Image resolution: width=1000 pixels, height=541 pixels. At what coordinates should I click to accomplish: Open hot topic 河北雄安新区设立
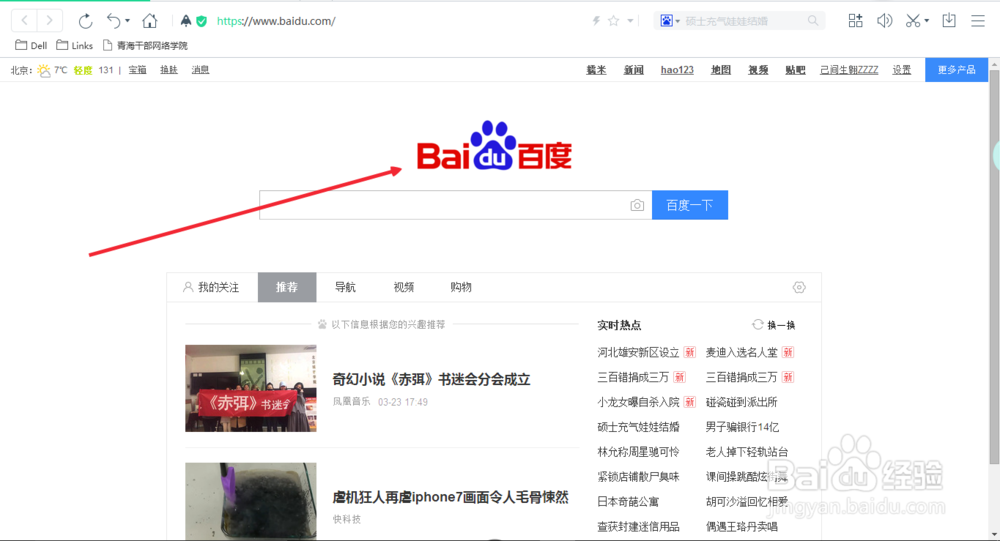tap(638, 352)
